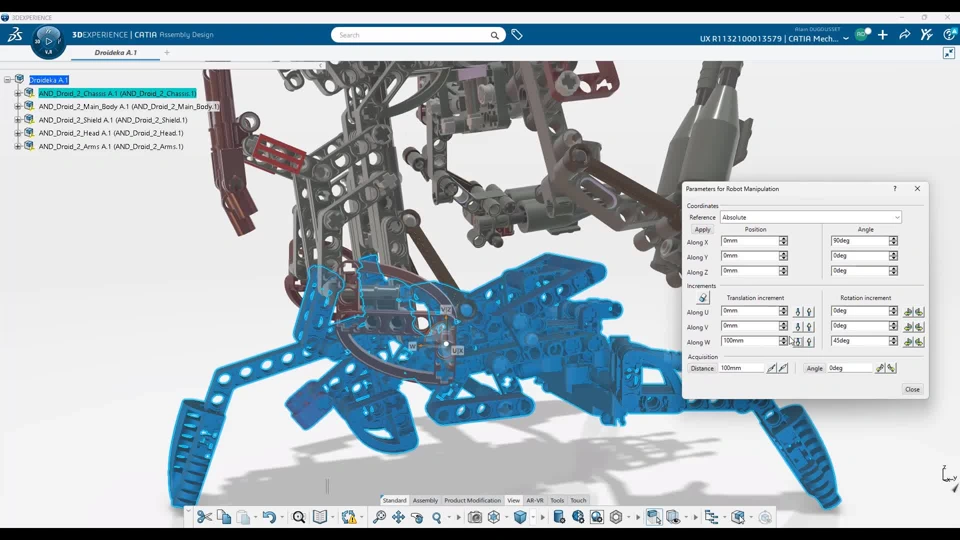Click the Share arrow icon in top bar

[x=904, y=35]
